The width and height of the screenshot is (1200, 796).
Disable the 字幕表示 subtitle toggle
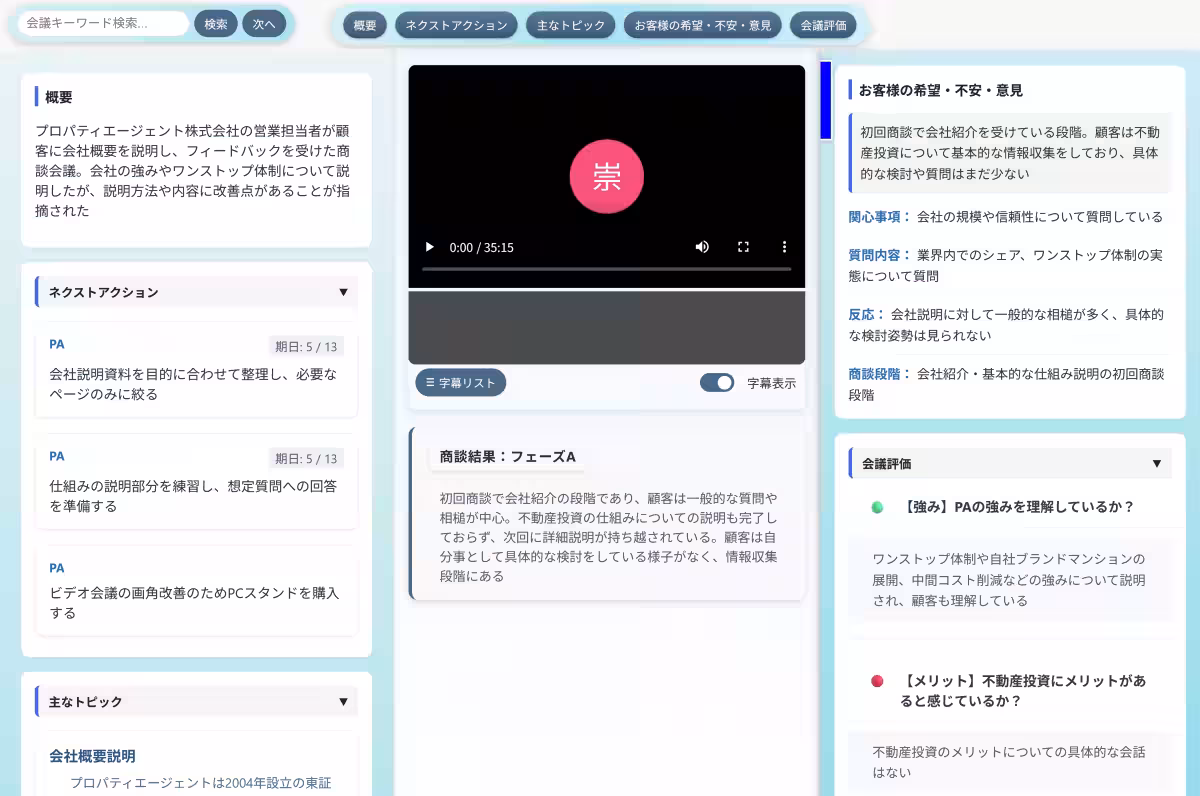click(x=717, y=382)
